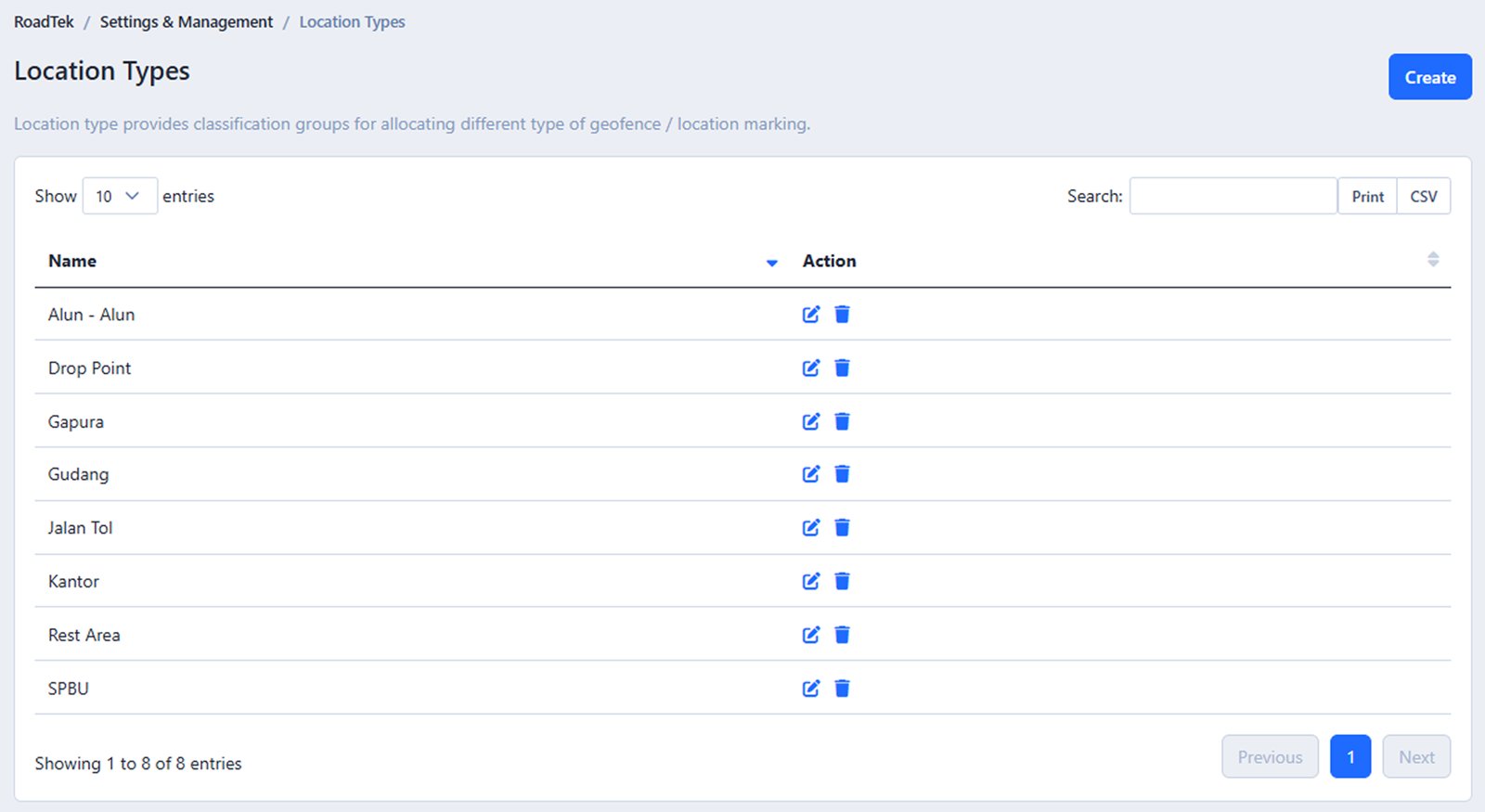Screen dimensions: 1485x812
Task: Edit the SPBU location type
Action: [810, 689]
